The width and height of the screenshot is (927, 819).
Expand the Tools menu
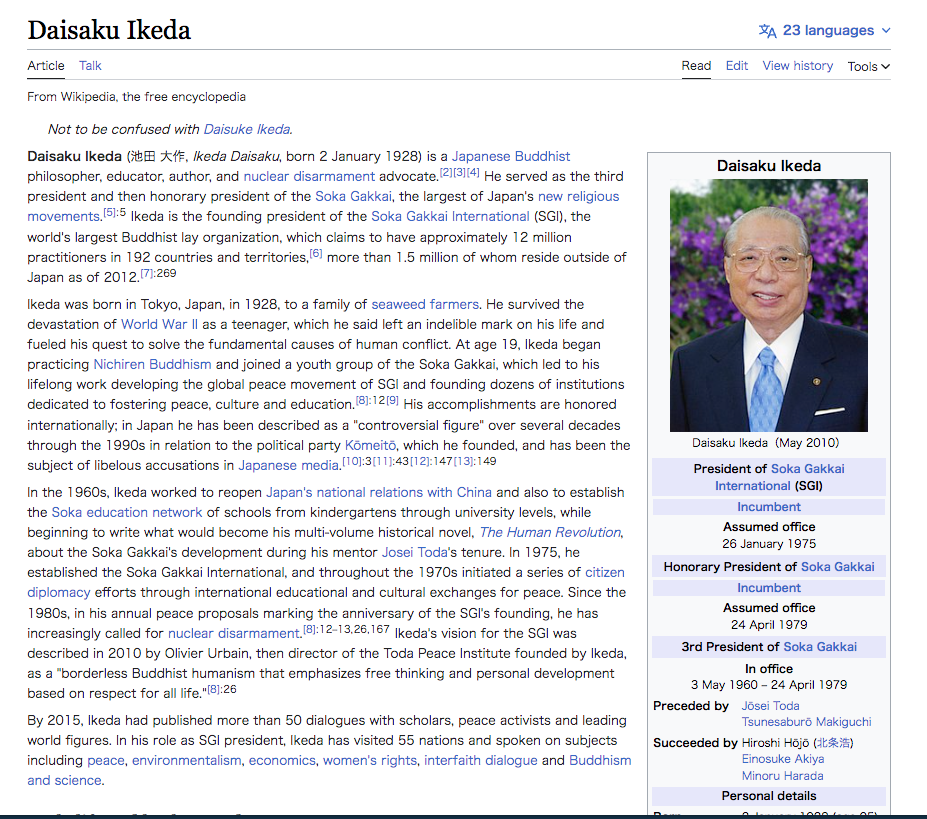point(868,66)
